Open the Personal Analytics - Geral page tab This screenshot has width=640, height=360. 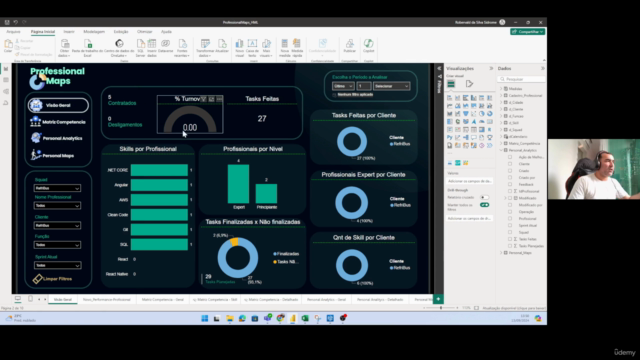click(x=326, y=300)
